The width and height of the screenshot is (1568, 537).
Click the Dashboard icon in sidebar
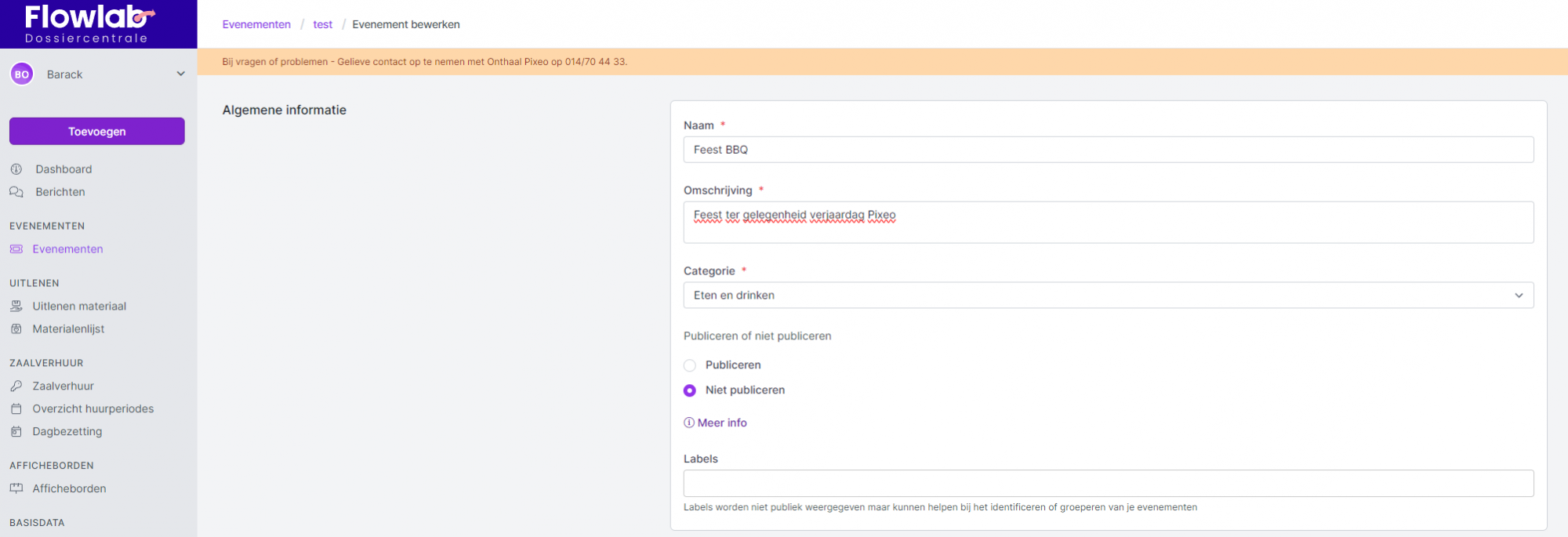pyautogui.click(x=16, y=169)
